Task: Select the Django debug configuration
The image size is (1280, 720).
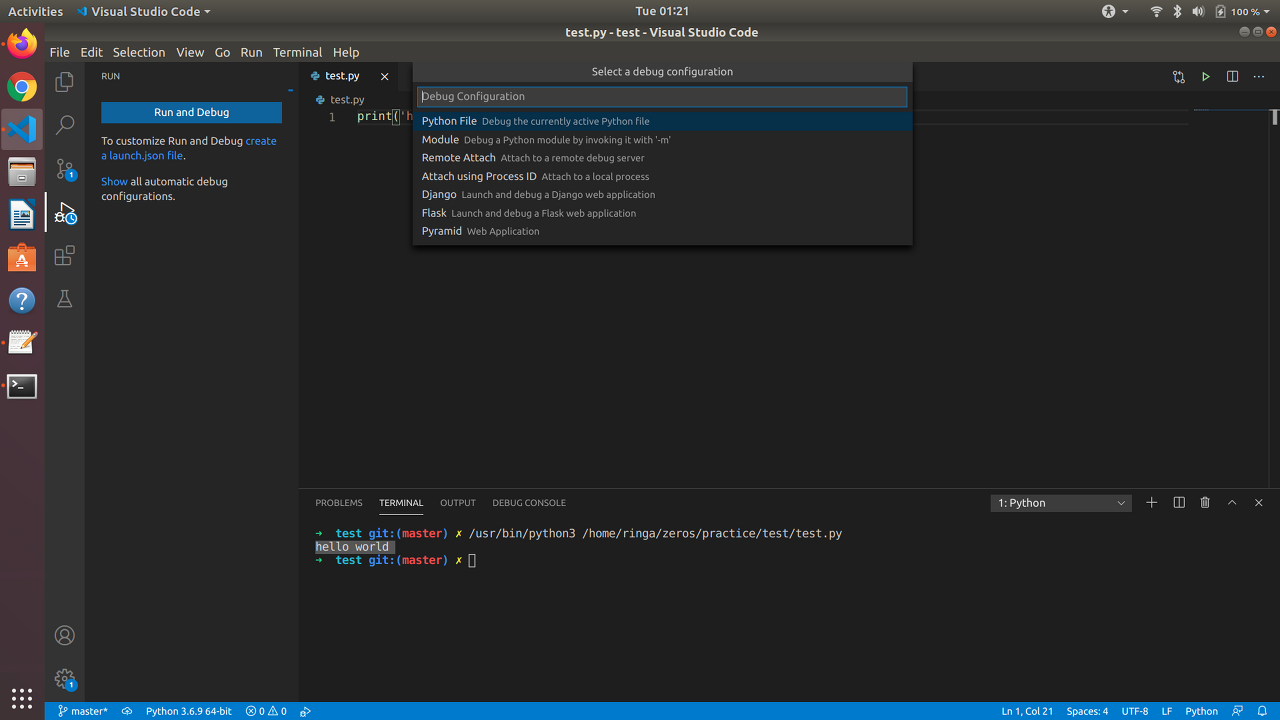Action: (x=662, y=194)
